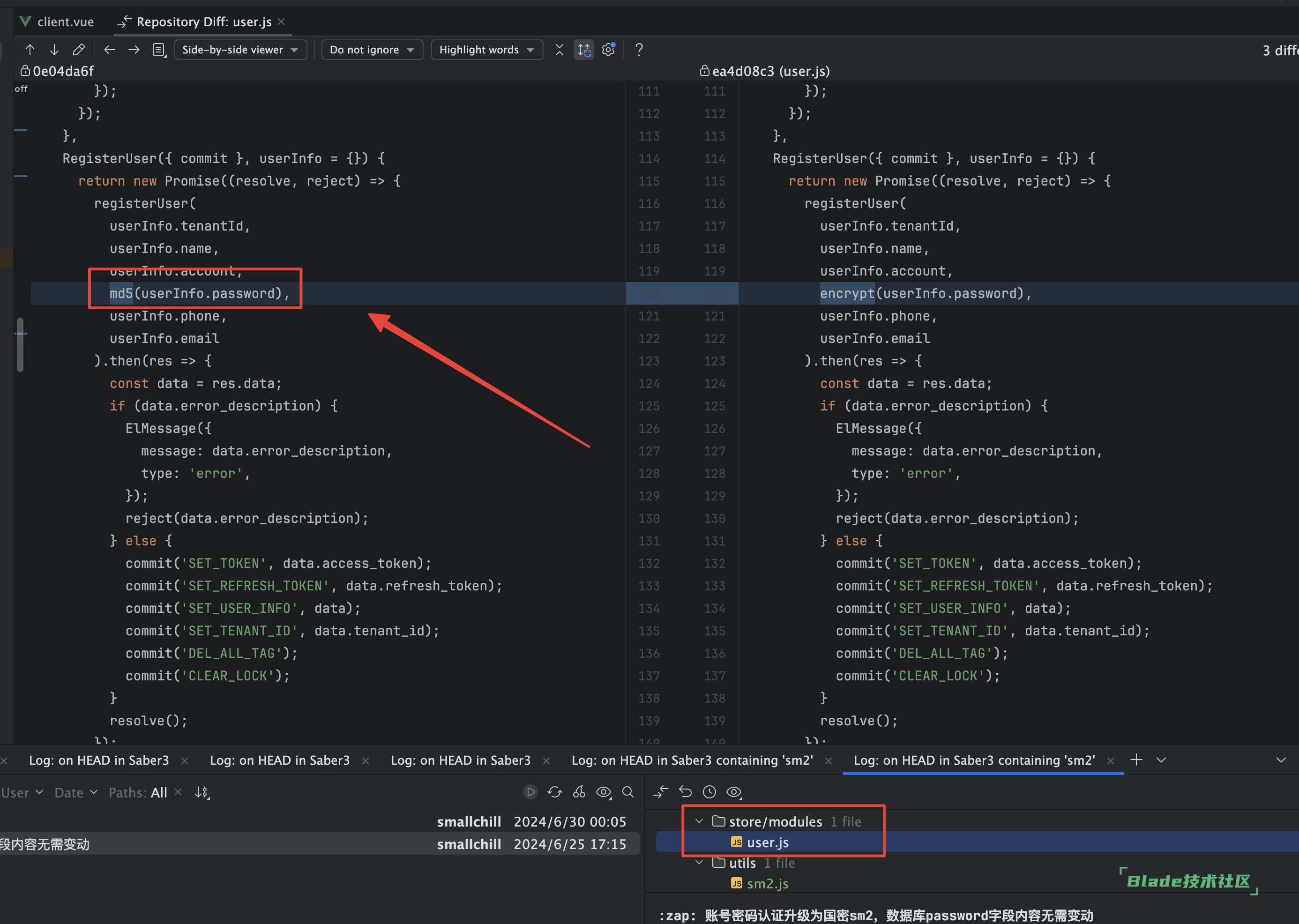
Task: Click the left pane vertical scrollbar thumb
Action: tap(21, 344)
